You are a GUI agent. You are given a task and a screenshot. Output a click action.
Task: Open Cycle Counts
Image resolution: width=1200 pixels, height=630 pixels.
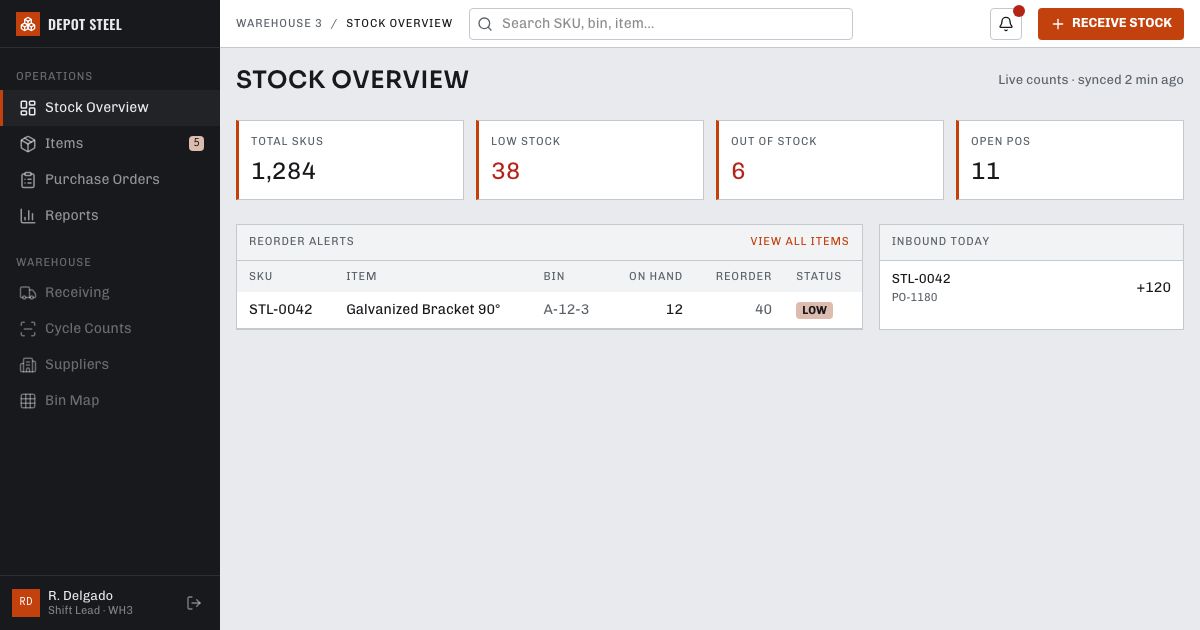110,329
